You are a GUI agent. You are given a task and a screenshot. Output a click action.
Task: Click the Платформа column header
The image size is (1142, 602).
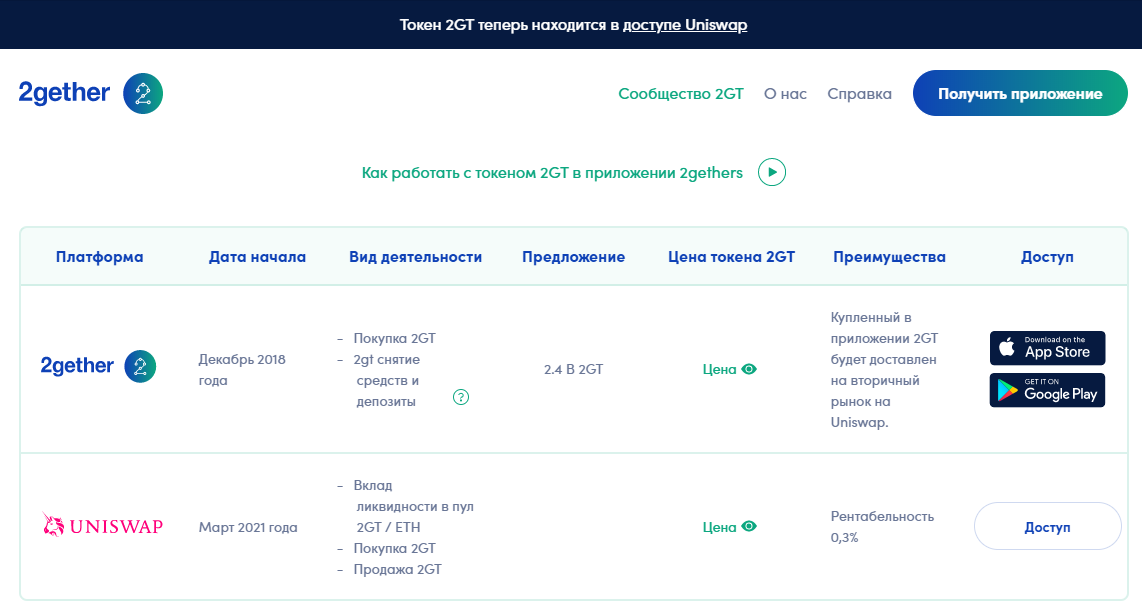click(x=100, y=257)
